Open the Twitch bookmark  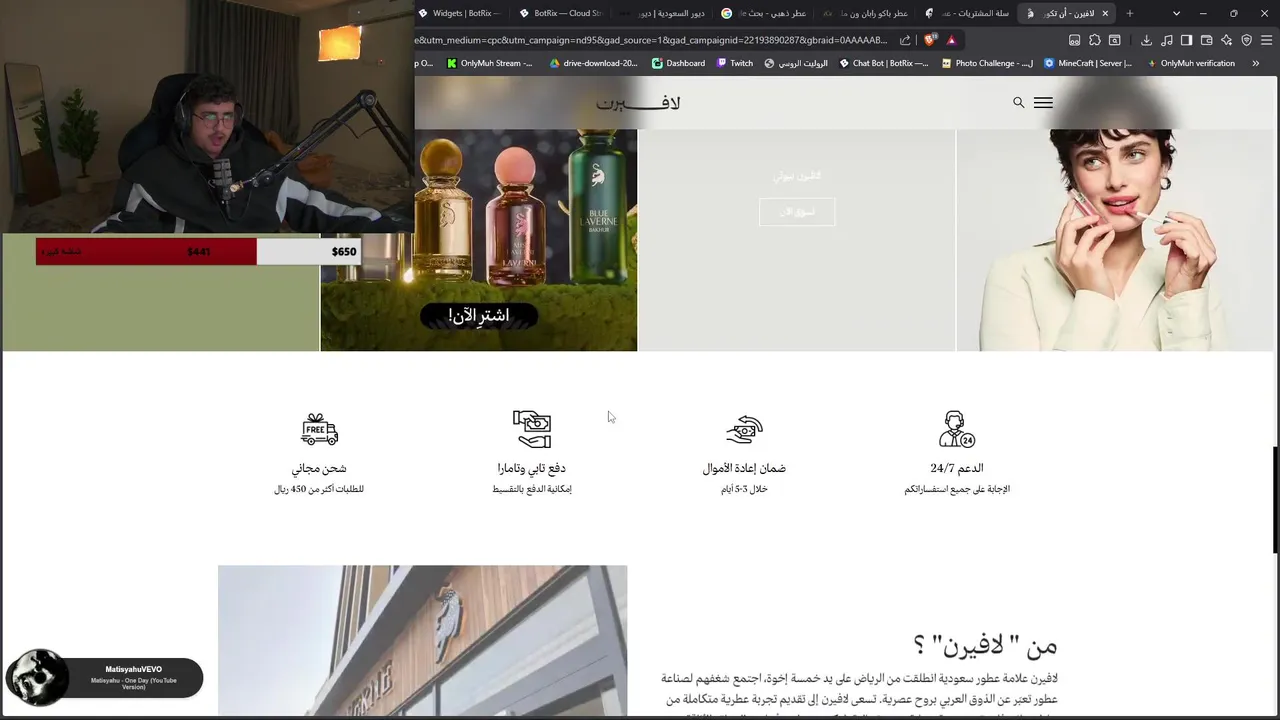[735, 63]
